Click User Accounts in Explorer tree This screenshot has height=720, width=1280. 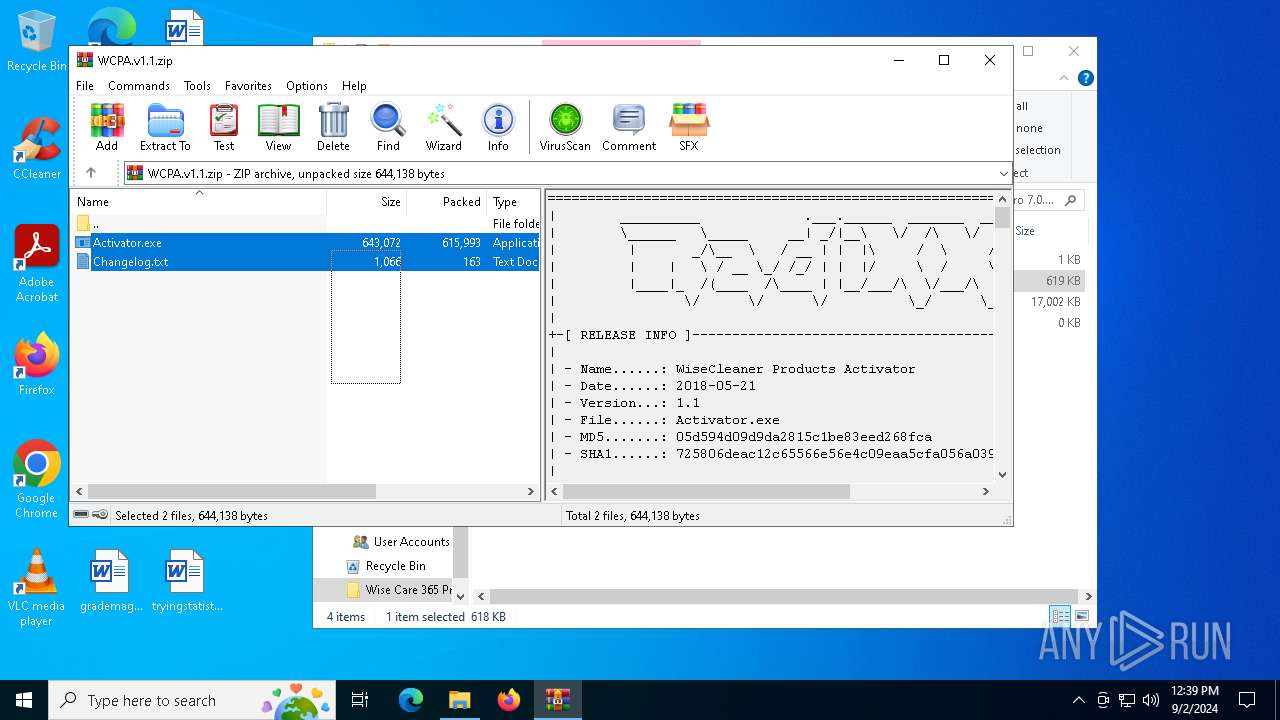point(401,542)
